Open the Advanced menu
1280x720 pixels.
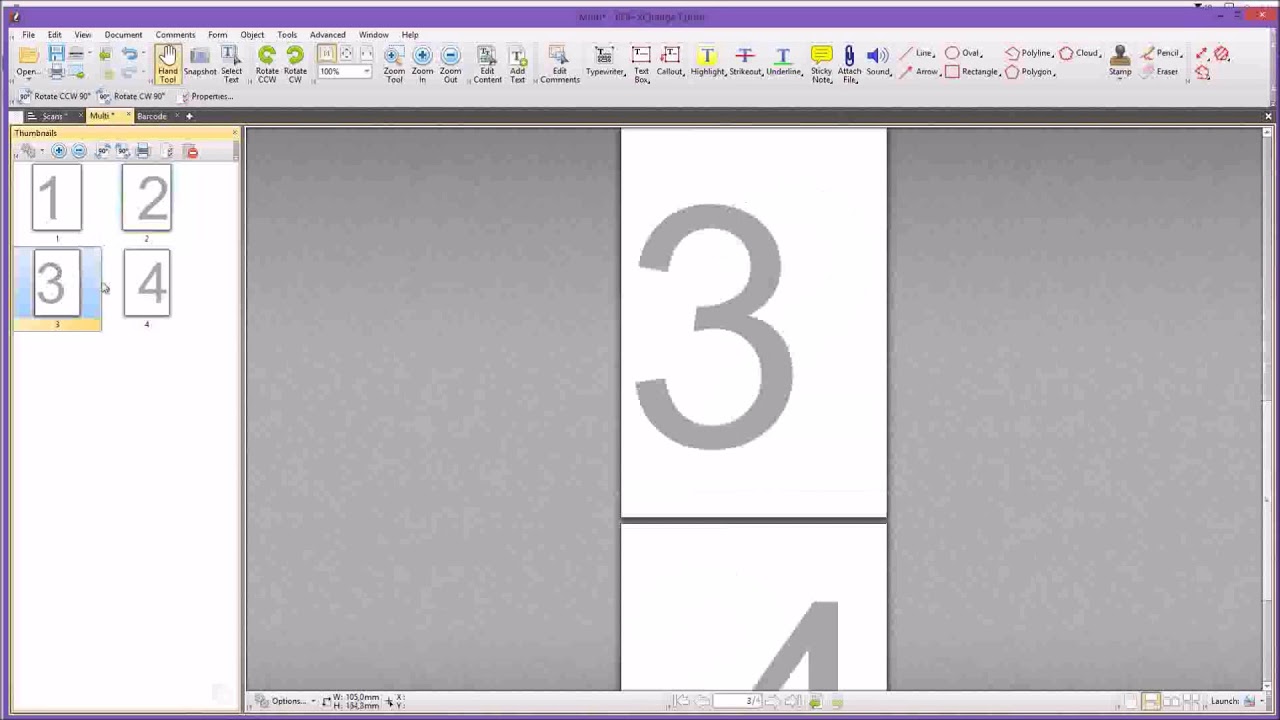click(x=327, y=34)
